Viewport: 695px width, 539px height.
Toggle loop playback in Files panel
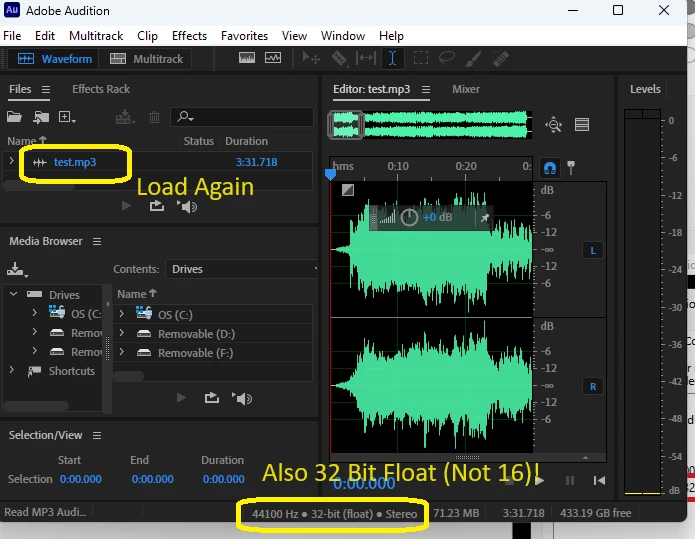(x=156, y=206)
